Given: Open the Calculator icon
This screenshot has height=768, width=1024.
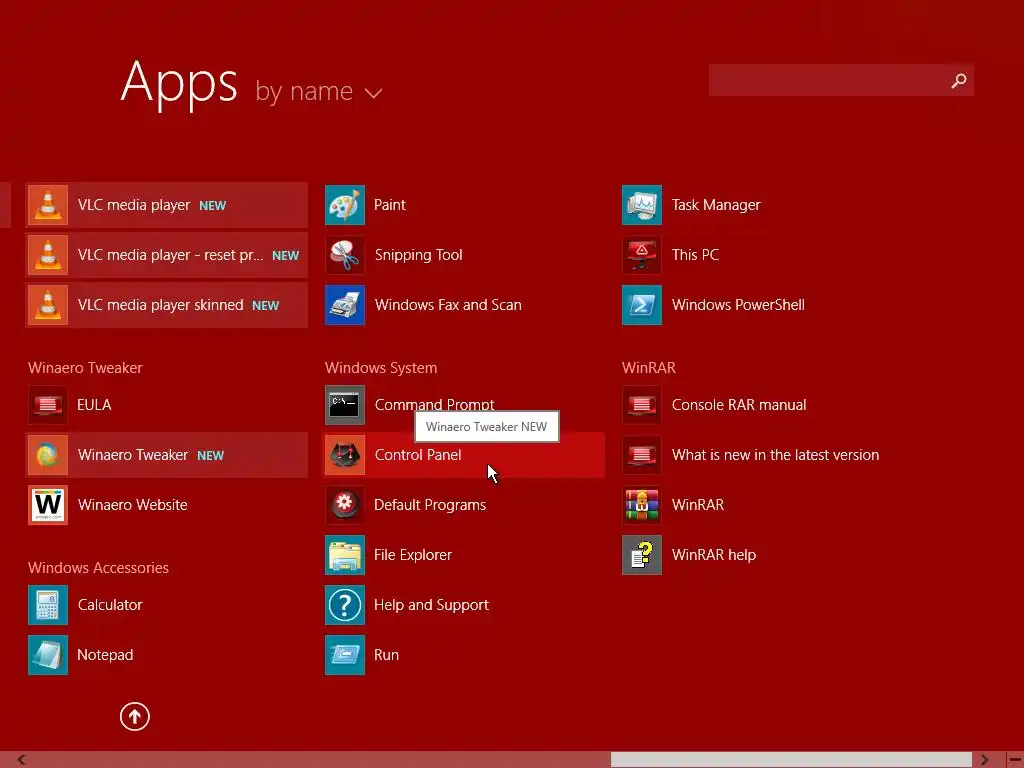Looking at the screenshot, I should tap(48, 605).
